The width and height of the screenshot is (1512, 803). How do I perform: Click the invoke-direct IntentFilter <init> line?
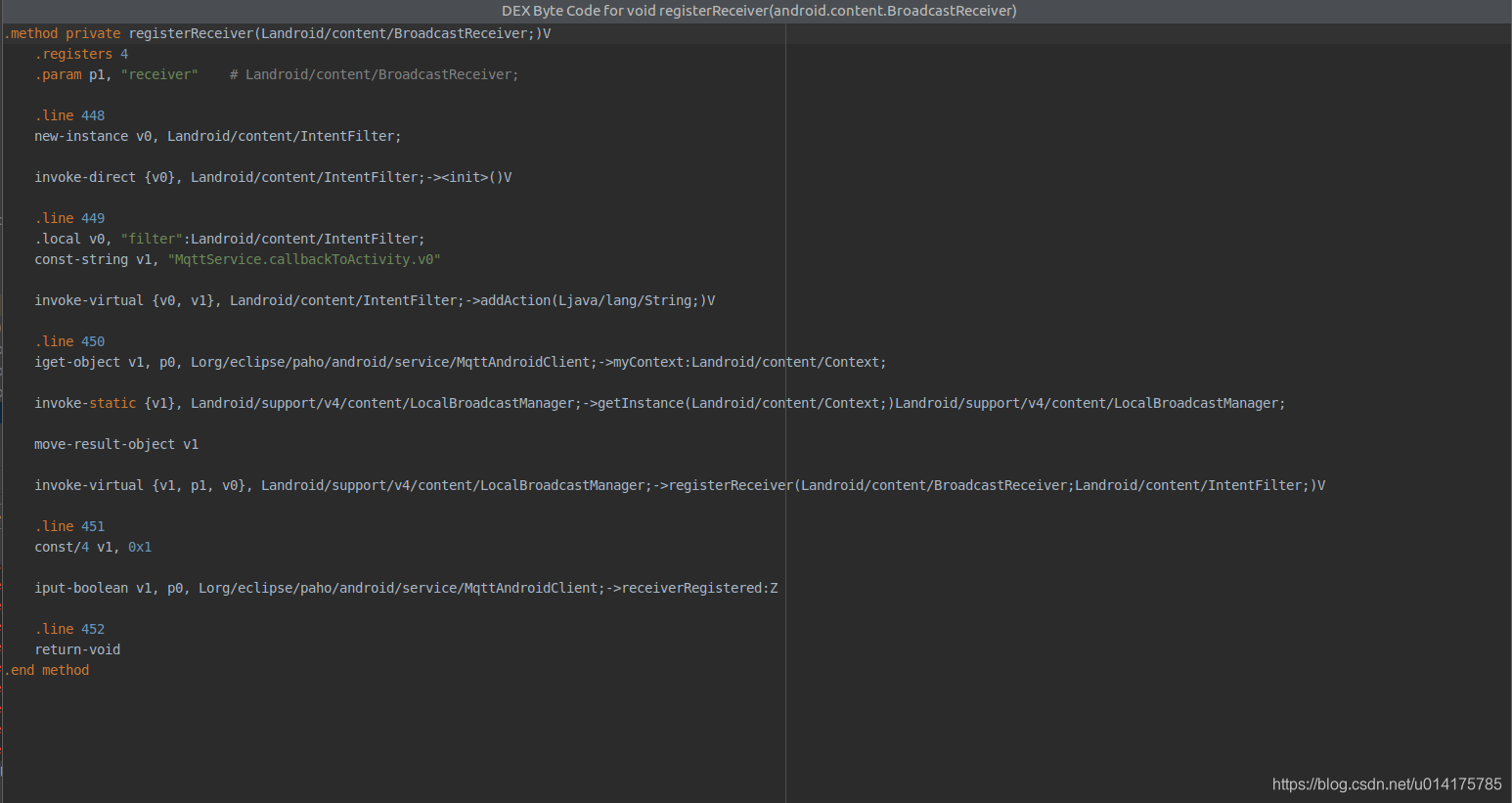pos(273,177)
